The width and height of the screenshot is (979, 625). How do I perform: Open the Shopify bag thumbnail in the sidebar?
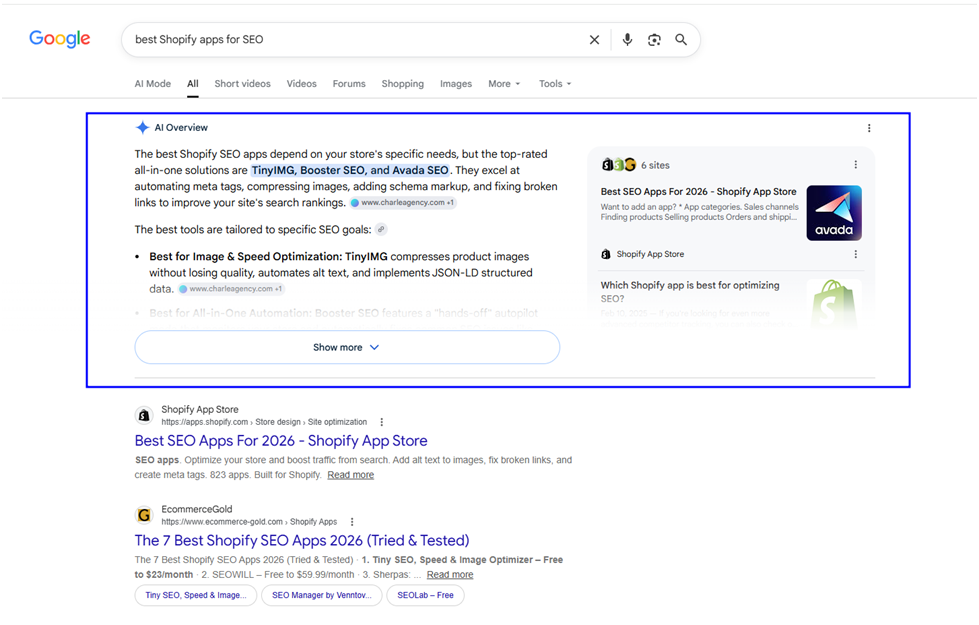tap(834, 304)
